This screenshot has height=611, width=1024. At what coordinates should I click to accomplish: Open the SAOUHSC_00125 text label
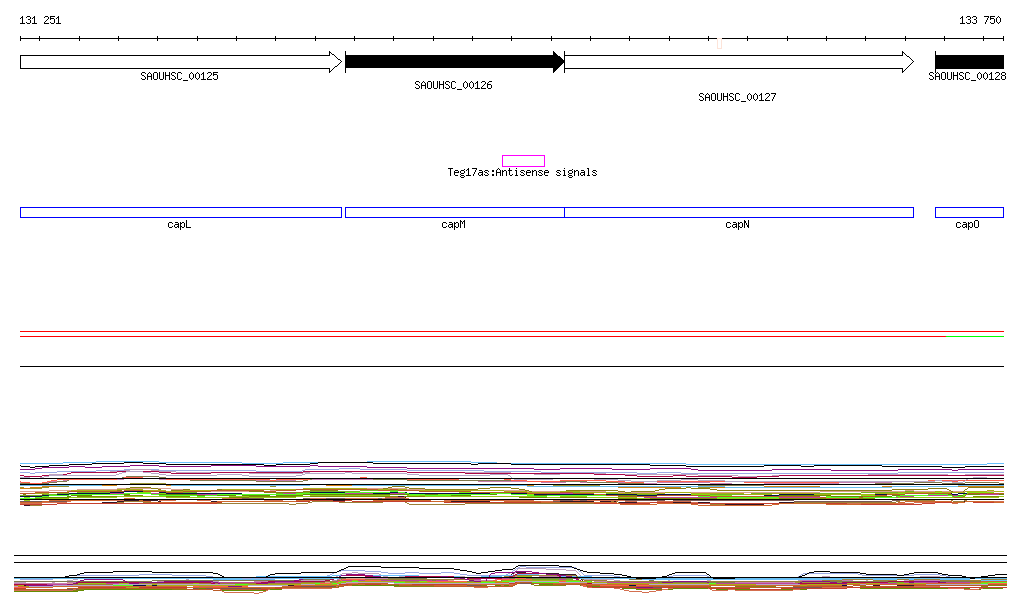(179, 76)
